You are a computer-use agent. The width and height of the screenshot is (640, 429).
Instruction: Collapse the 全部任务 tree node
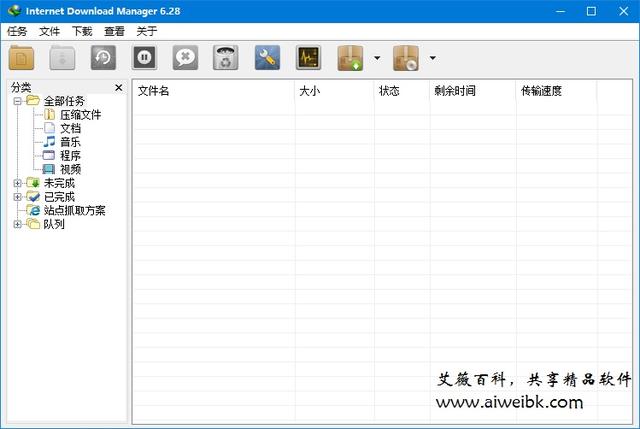coord(17,101)
